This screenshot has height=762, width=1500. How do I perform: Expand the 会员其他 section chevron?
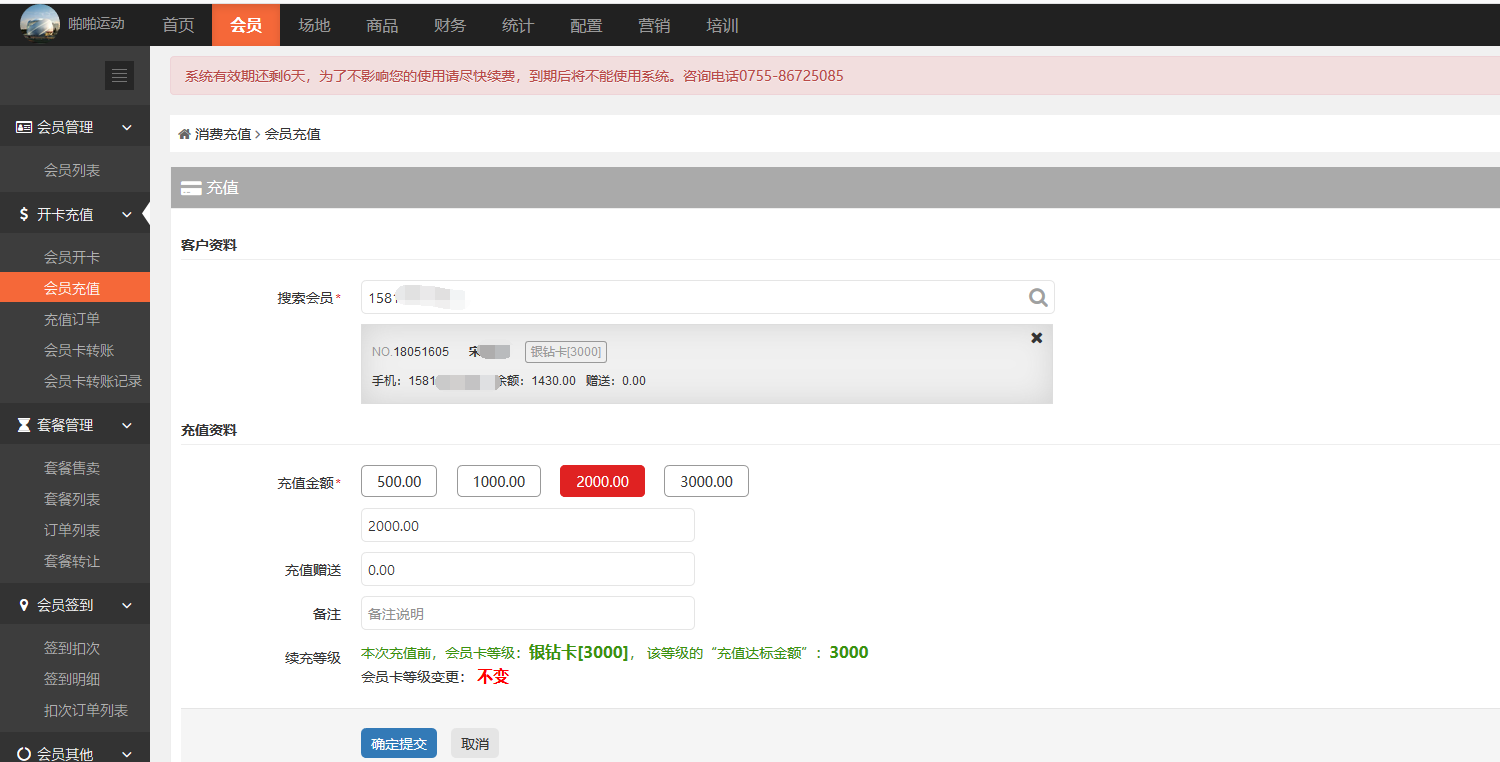pyautogui.click(x=127, y=754)
